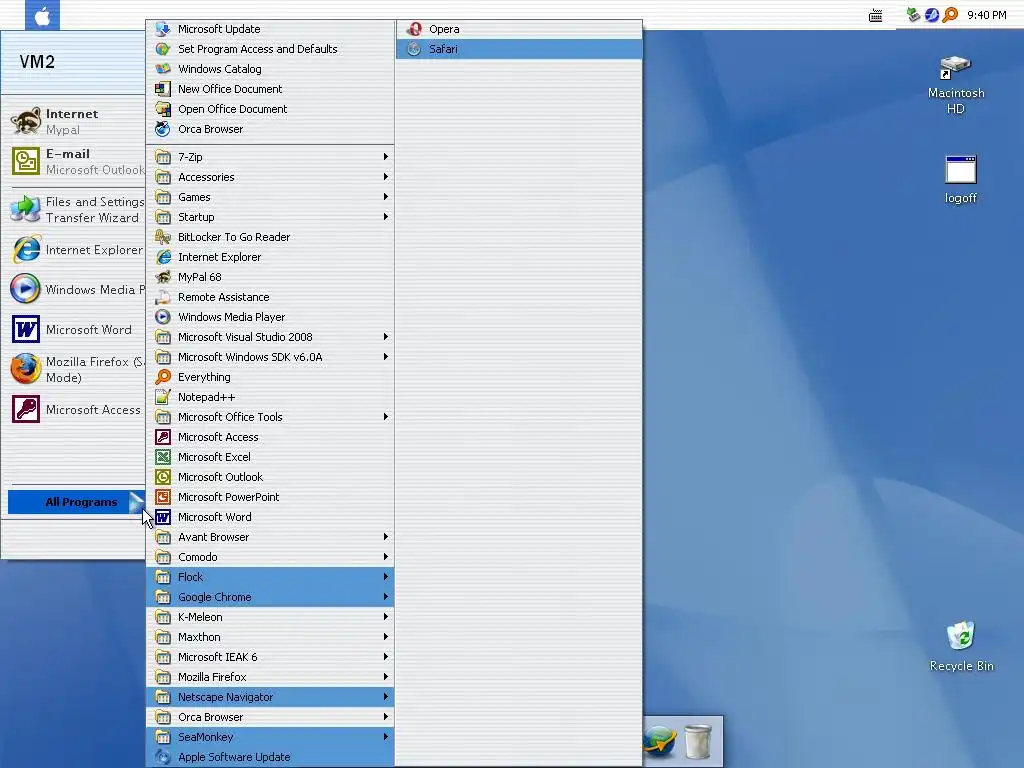Click Internet Explorer icon in start panel
Image resolution: width=1024 pixels, height=768 pixels.
tap(26, 250)
